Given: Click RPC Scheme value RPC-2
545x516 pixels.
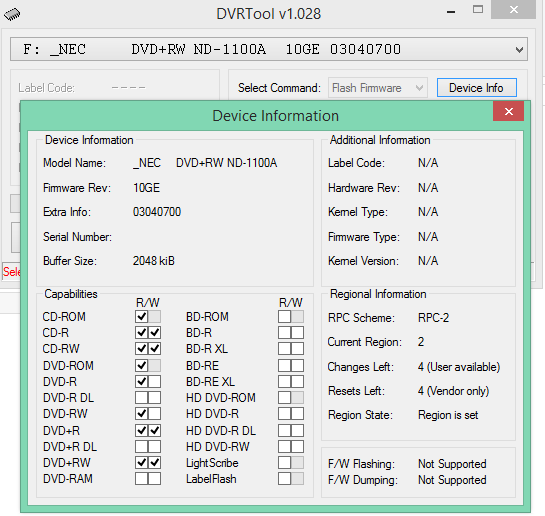Looking at the screenshot, I should (x=433, y=318).
